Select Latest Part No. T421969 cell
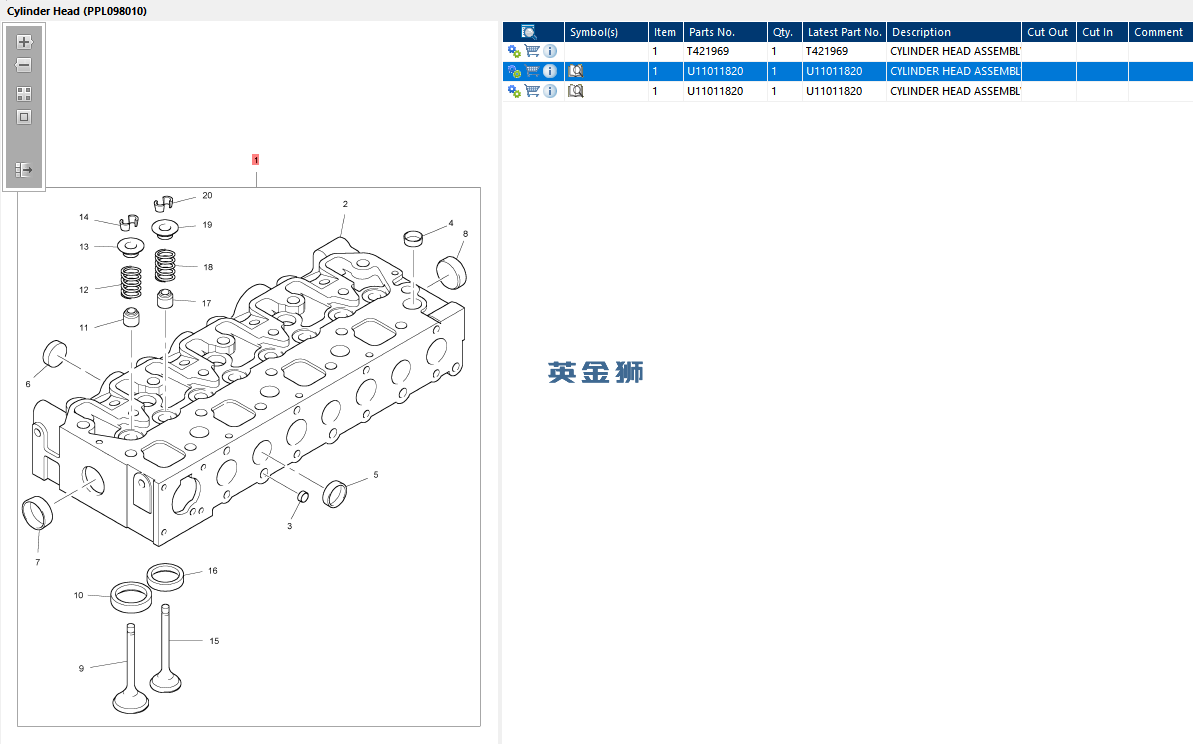The height and width of the screenshot is (744, 1193). point(844,51)
